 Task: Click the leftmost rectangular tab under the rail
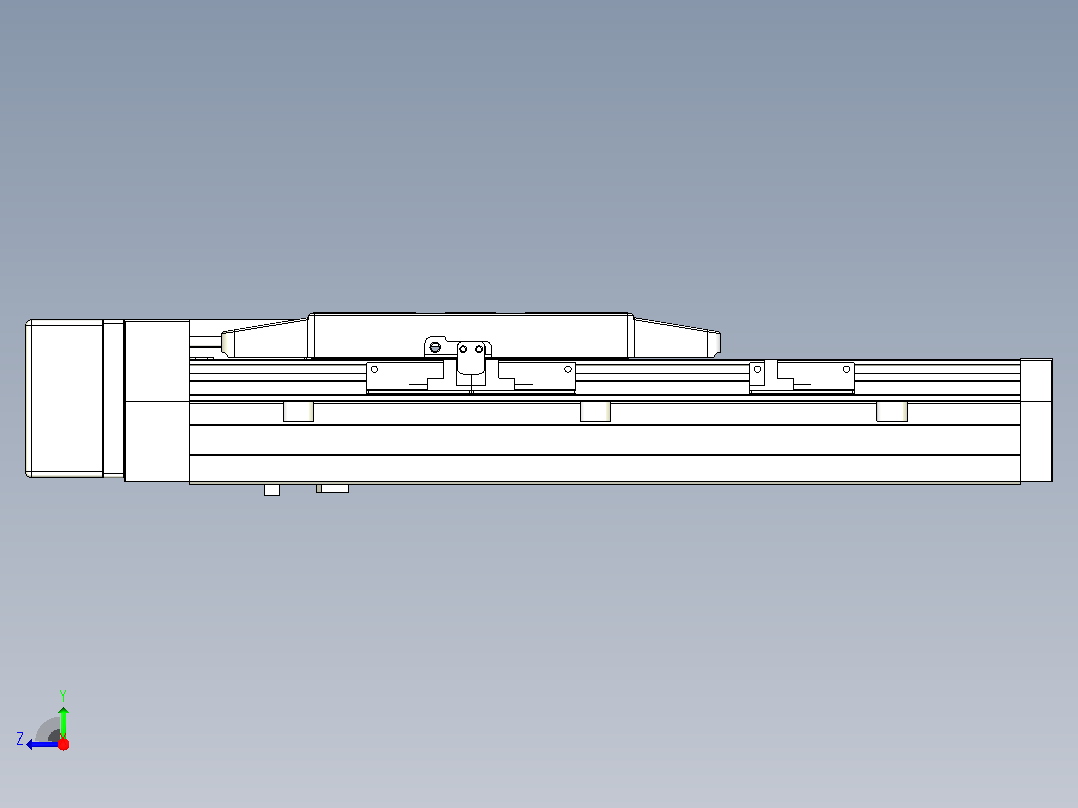tap(298, 411)
